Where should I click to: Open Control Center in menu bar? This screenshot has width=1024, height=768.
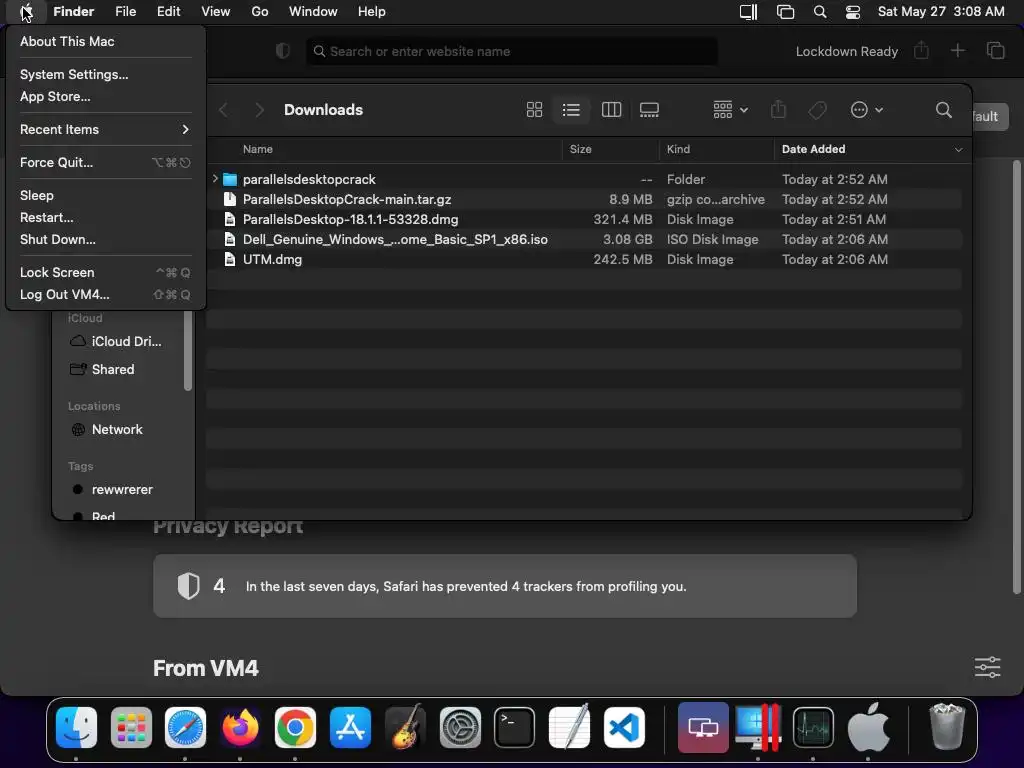click(x=853, y=12)
